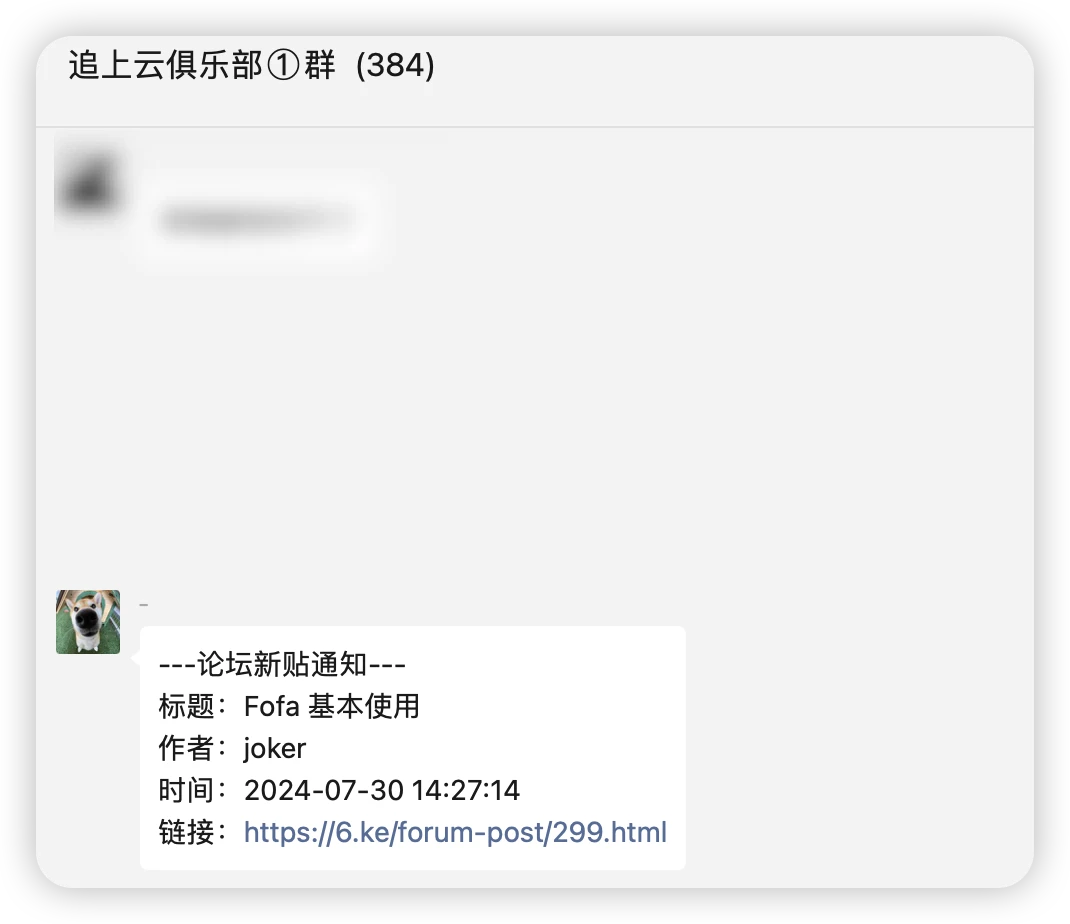Click the 链接： label in the message
1070x924 pixels.
pos(193,832)
